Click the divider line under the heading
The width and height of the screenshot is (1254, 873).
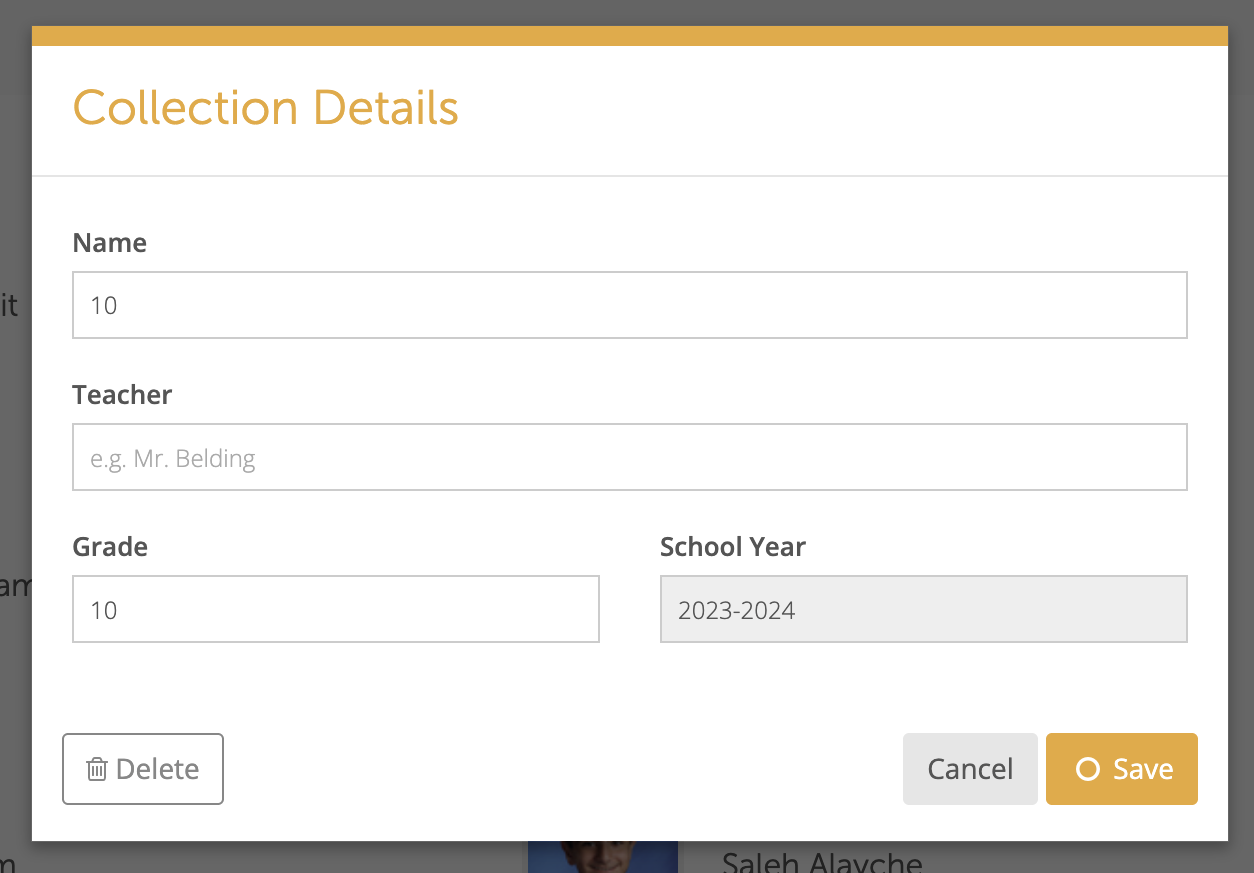[630, 176]
